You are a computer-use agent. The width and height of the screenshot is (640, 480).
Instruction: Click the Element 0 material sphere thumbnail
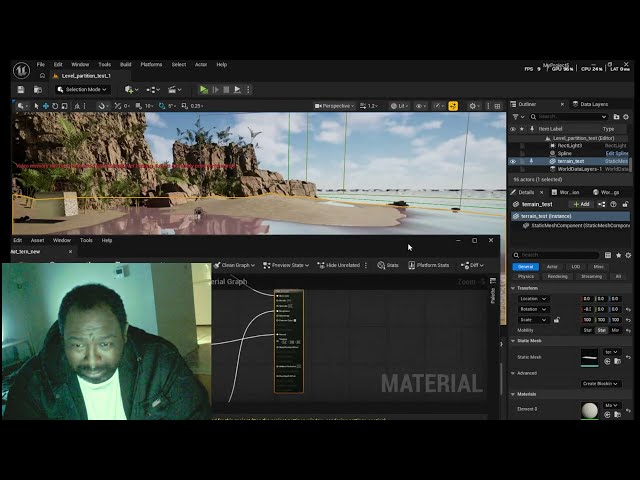[x=589, y=411]
